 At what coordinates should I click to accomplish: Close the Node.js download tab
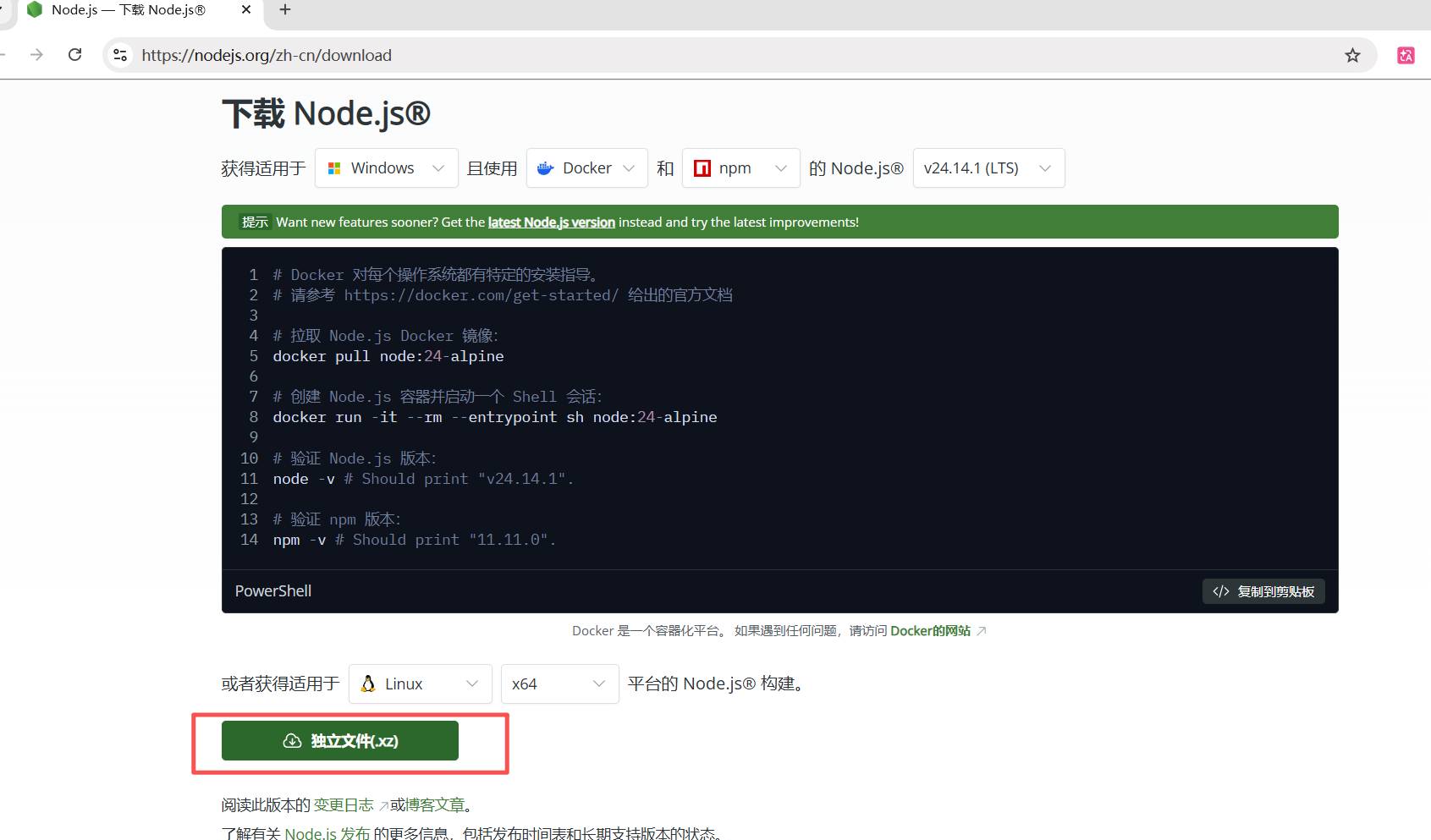click(246, 10)
